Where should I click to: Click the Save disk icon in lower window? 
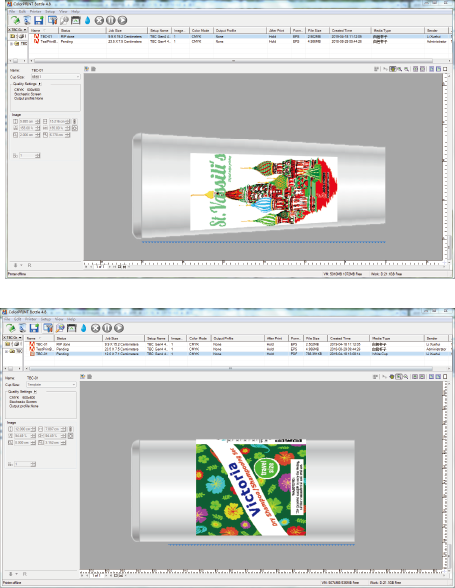click(x=35, y=328)
